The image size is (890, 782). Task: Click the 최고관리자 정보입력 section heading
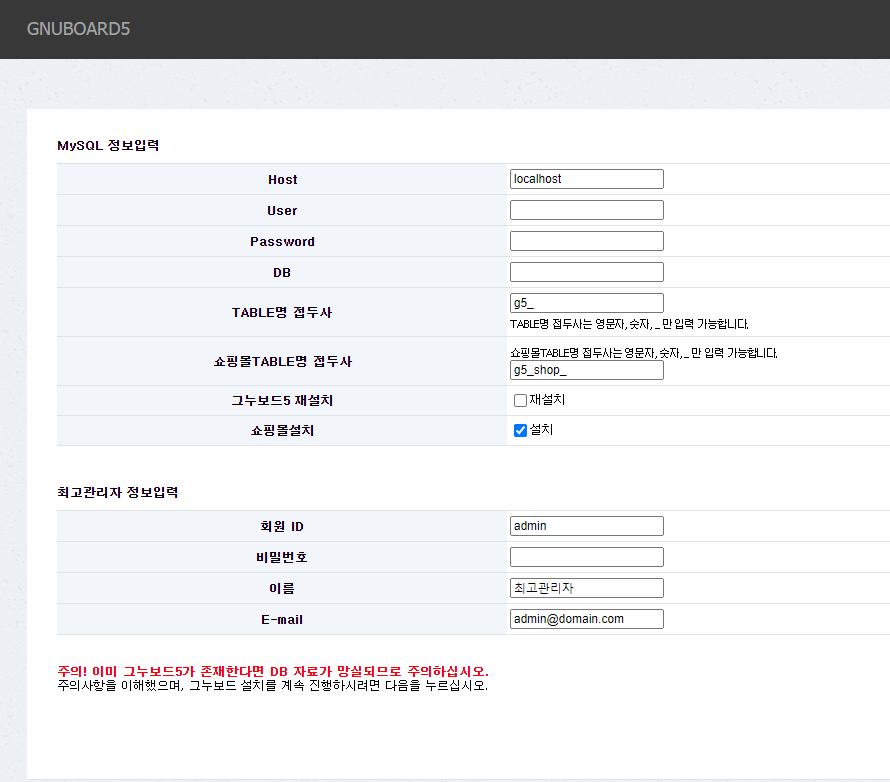click(118, 493)
